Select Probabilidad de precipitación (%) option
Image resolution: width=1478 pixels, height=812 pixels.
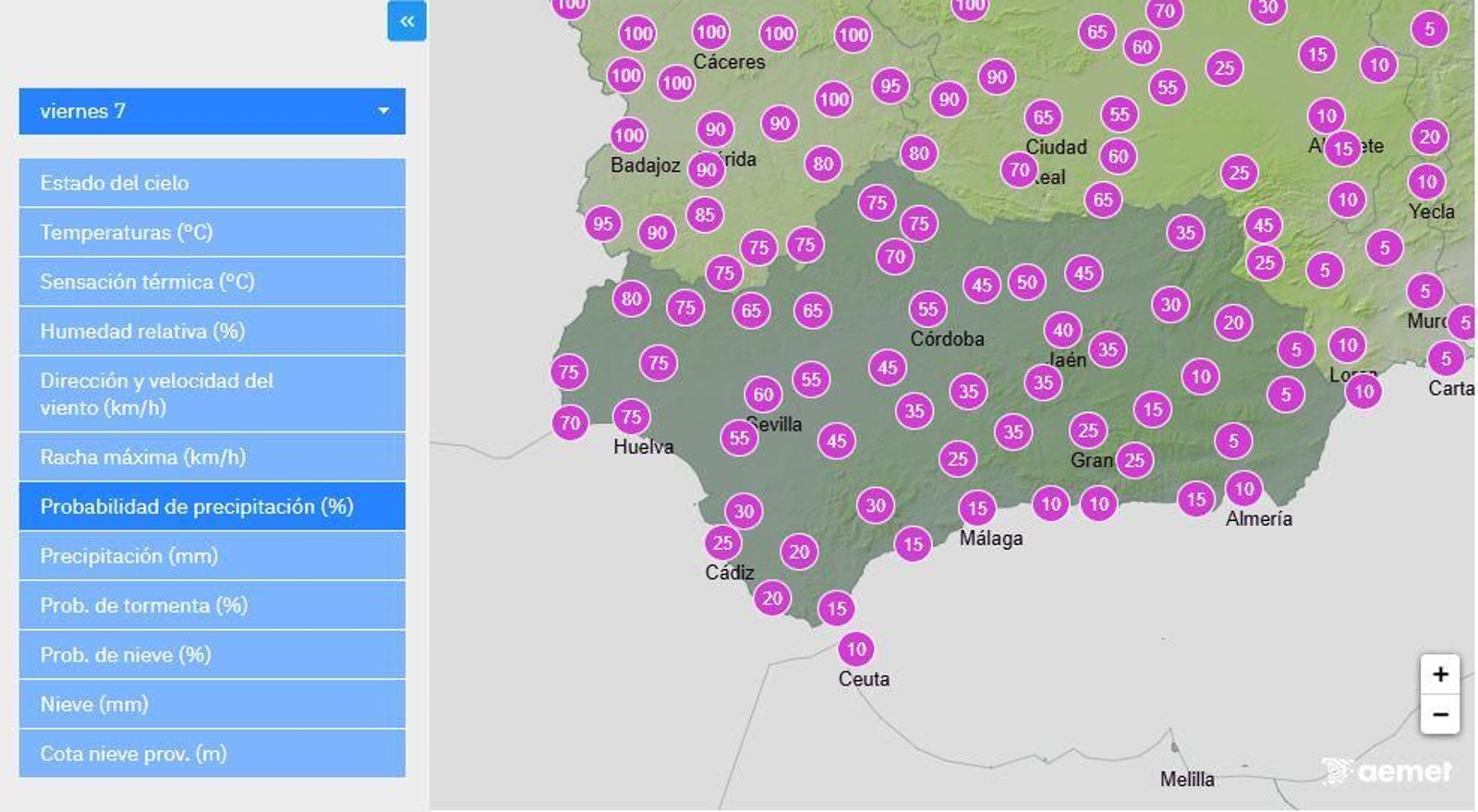click(x=212, y=506)
